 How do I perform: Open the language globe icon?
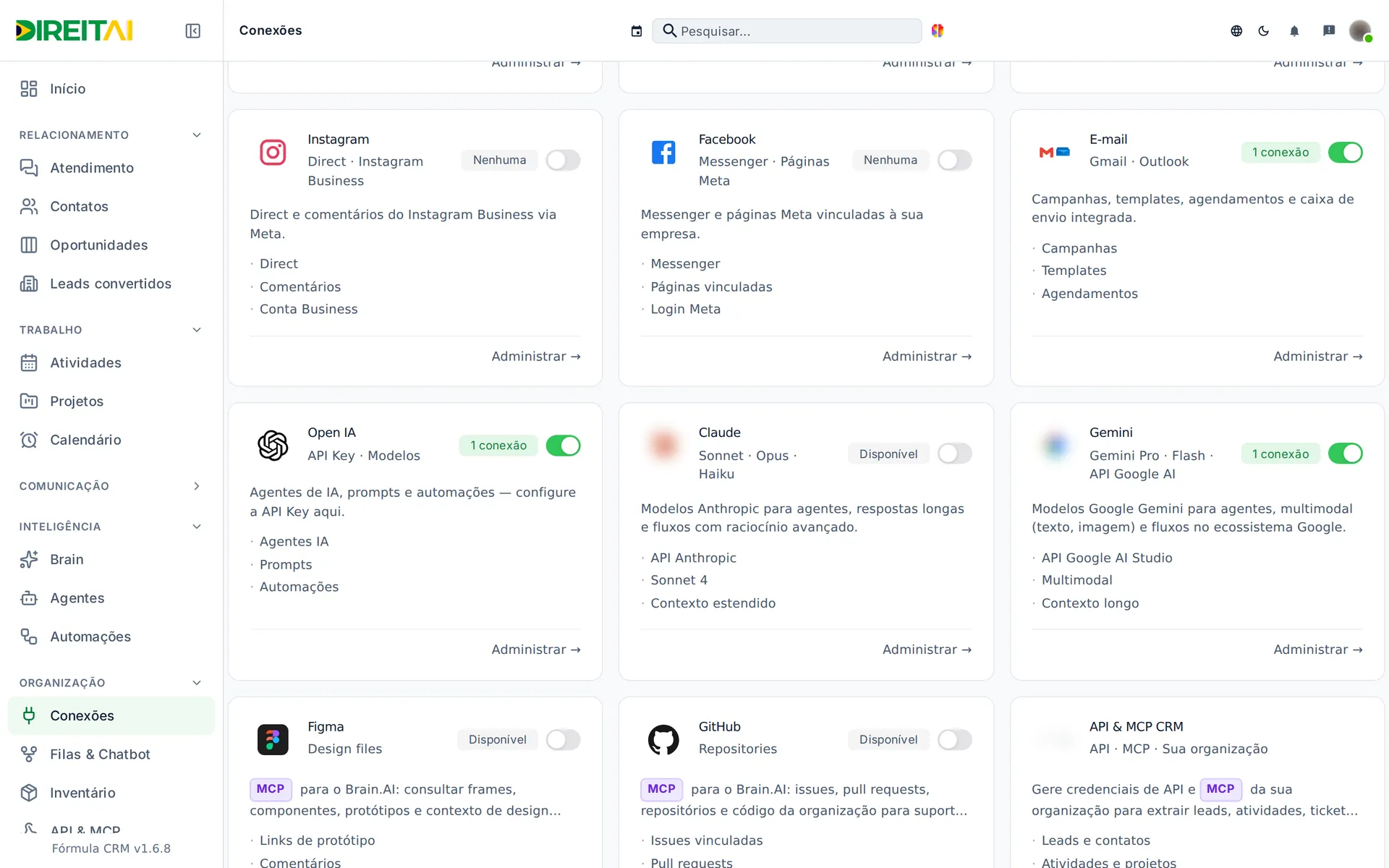pos(1236,30)
